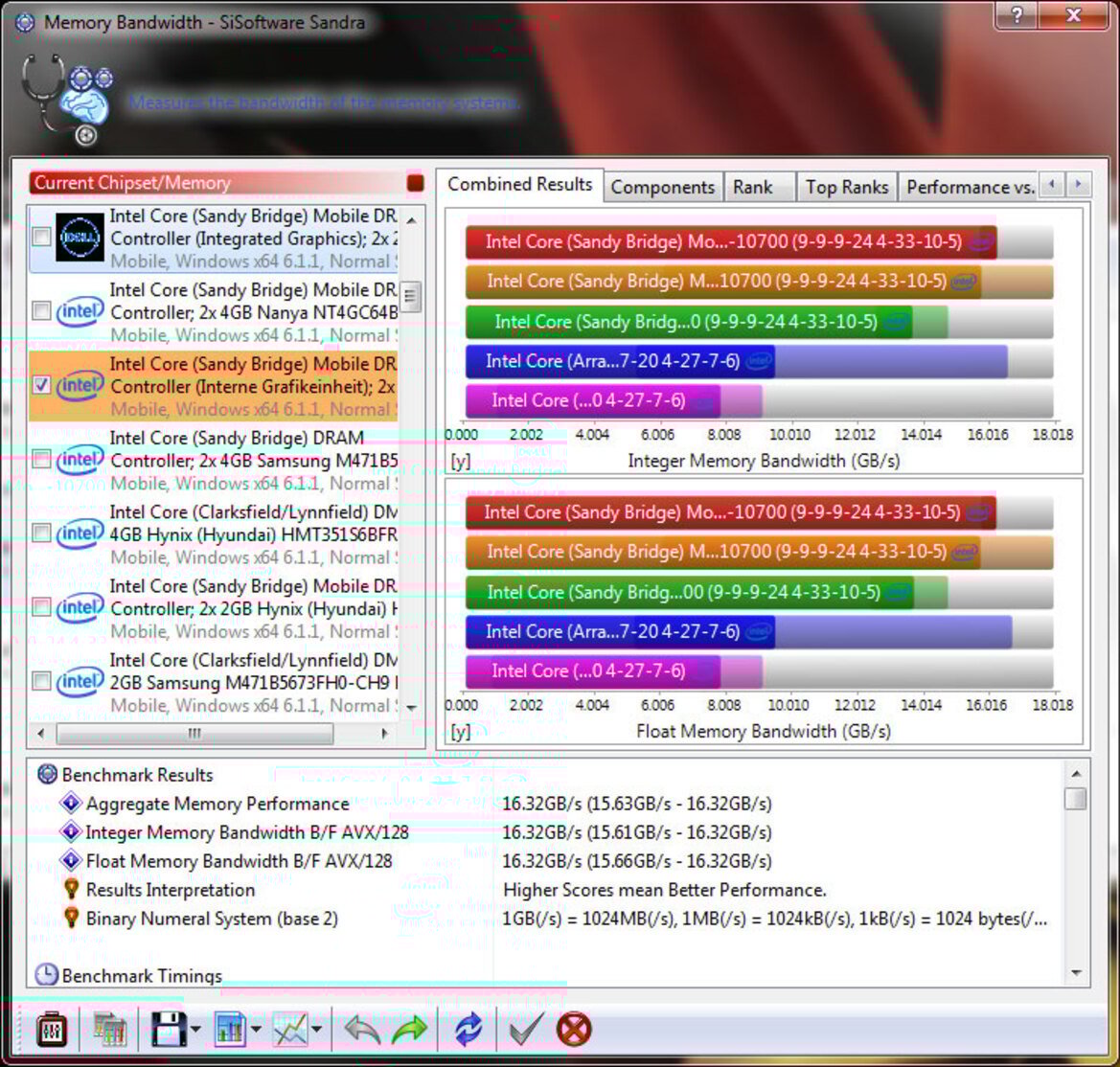Click the line graph toolbar icon
Screen dimensions: 1120x1067
click(x=290, y=1029)
